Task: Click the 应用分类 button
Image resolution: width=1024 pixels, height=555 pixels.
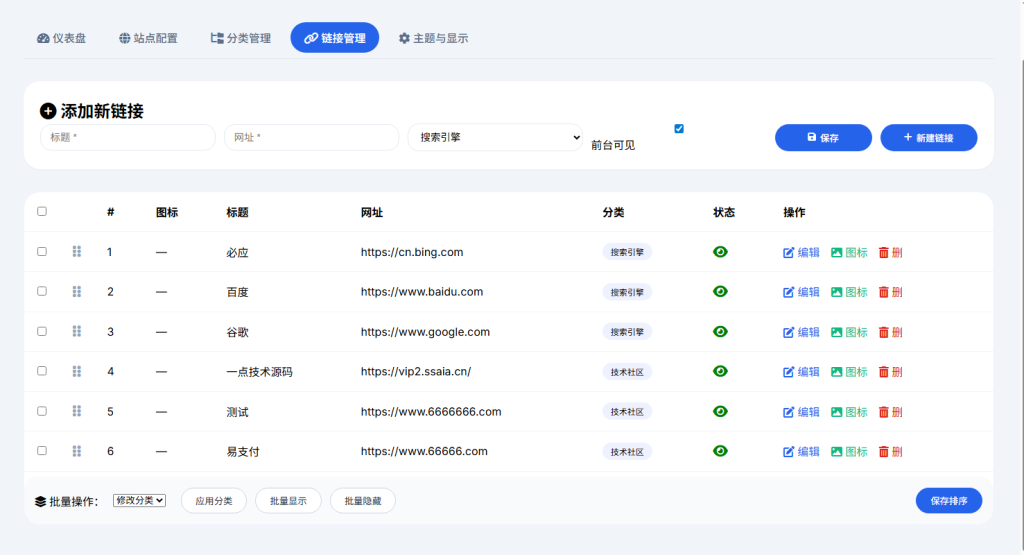Action: coord(214,501)
